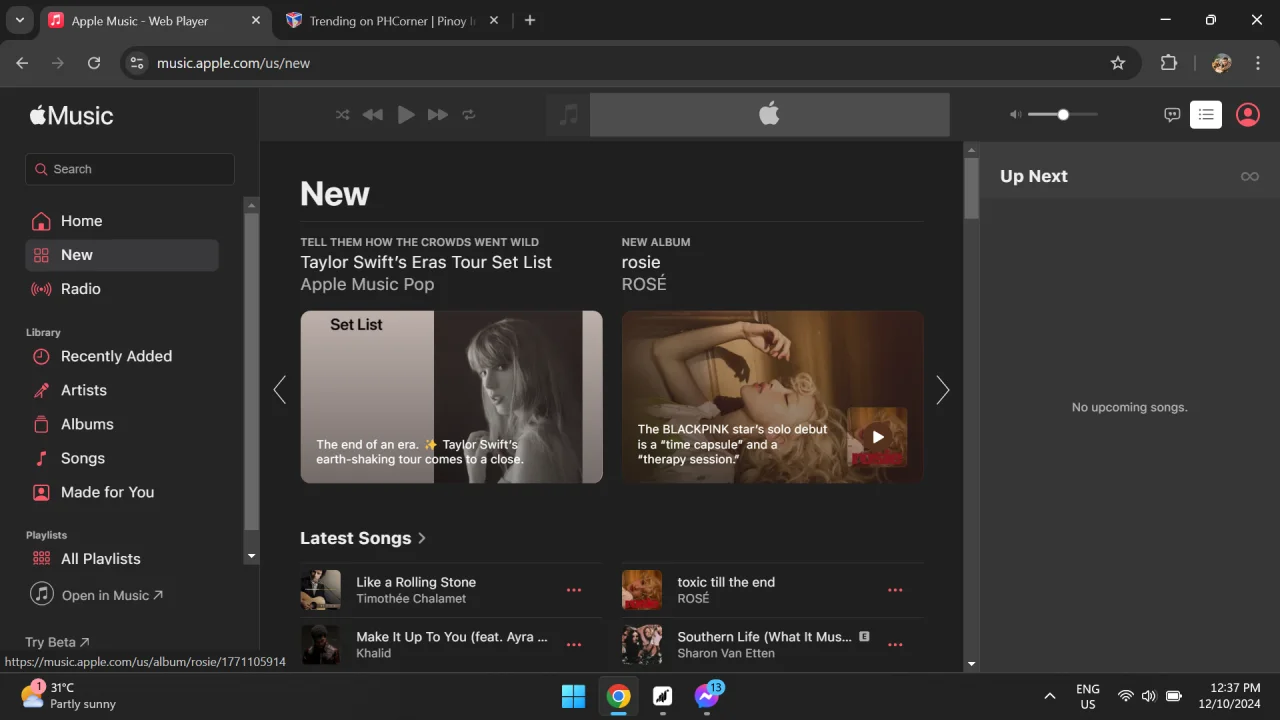Image resolution: width=1280 pixels, height=720 pixels.
Task: Open more options for Make It Up To You
Action: click(574, 645)
